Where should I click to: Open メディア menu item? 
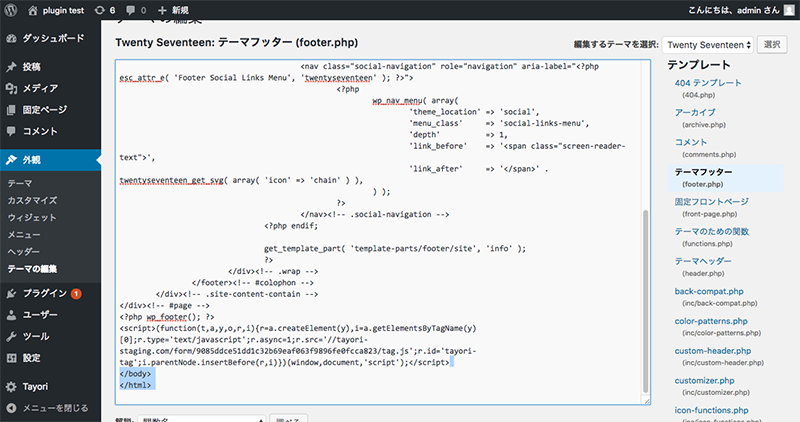51,88
